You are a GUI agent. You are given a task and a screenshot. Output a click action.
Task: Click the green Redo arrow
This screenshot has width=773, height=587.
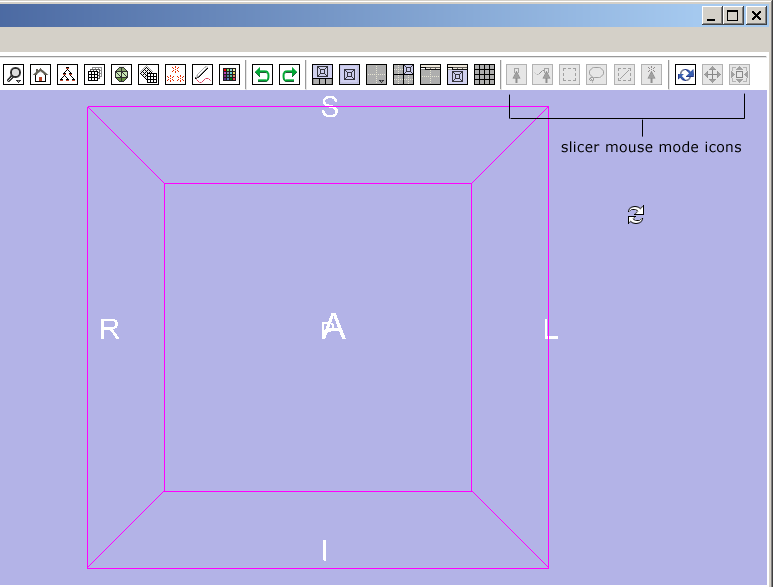[289, 74]
